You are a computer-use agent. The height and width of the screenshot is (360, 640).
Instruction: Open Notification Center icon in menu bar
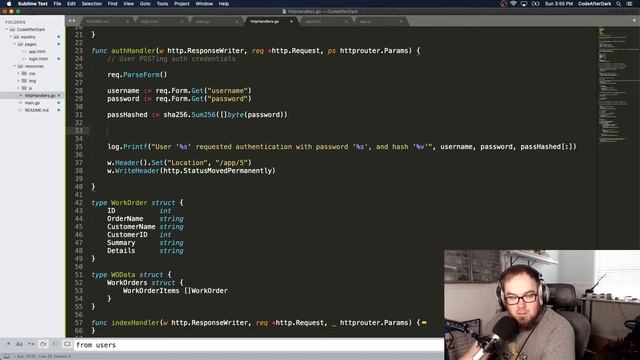[x=629, y=4]
